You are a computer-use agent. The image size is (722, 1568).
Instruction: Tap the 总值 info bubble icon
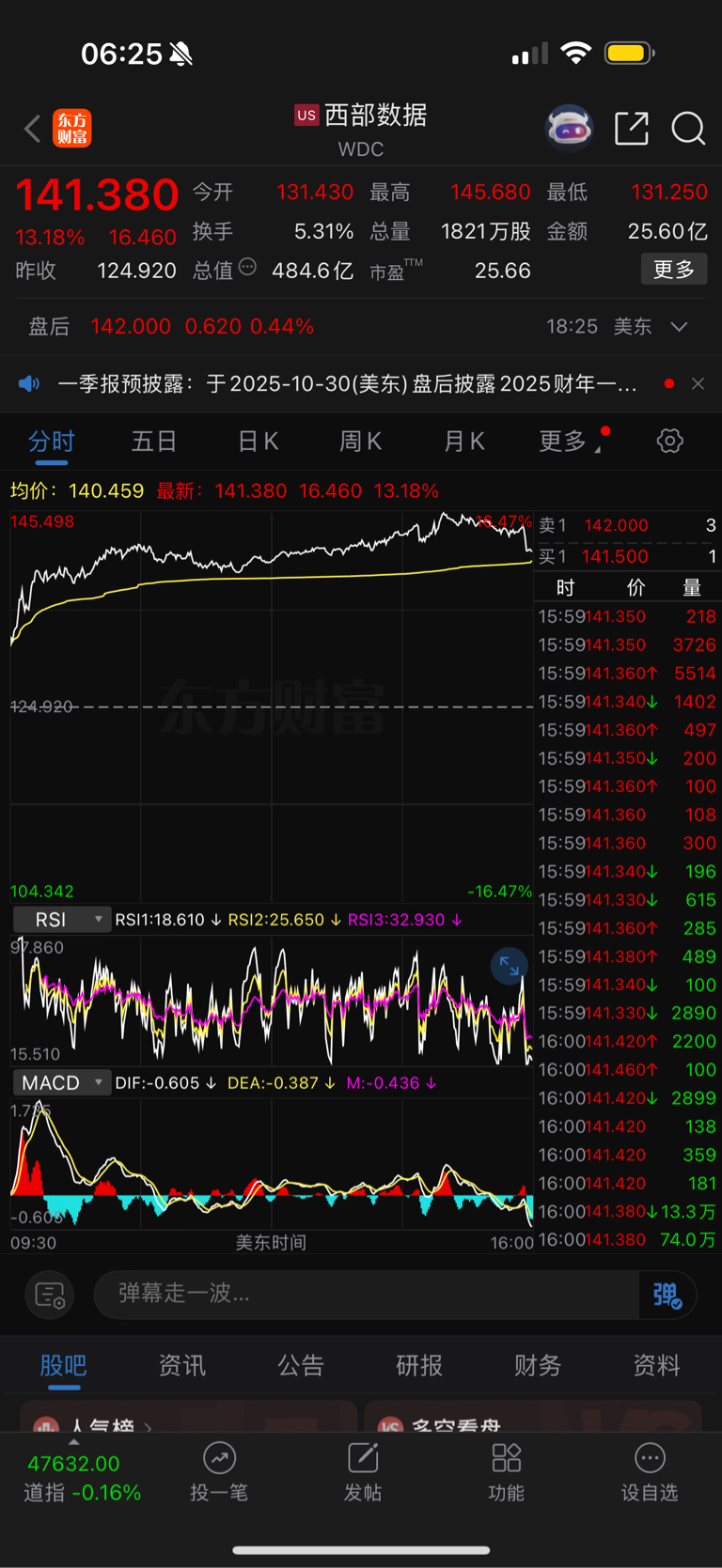tap(247, 267)
